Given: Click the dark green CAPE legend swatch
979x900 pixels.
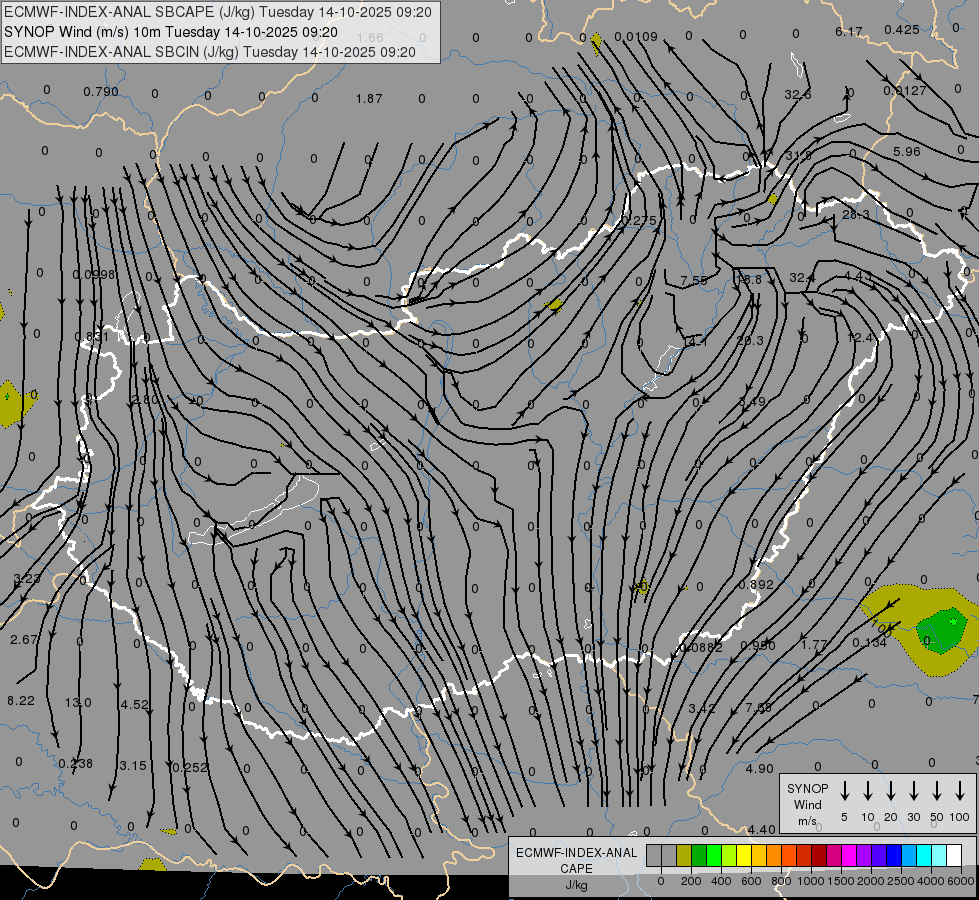Looking at the screenshot, I should pyautogui.click(x=699, y=856).
